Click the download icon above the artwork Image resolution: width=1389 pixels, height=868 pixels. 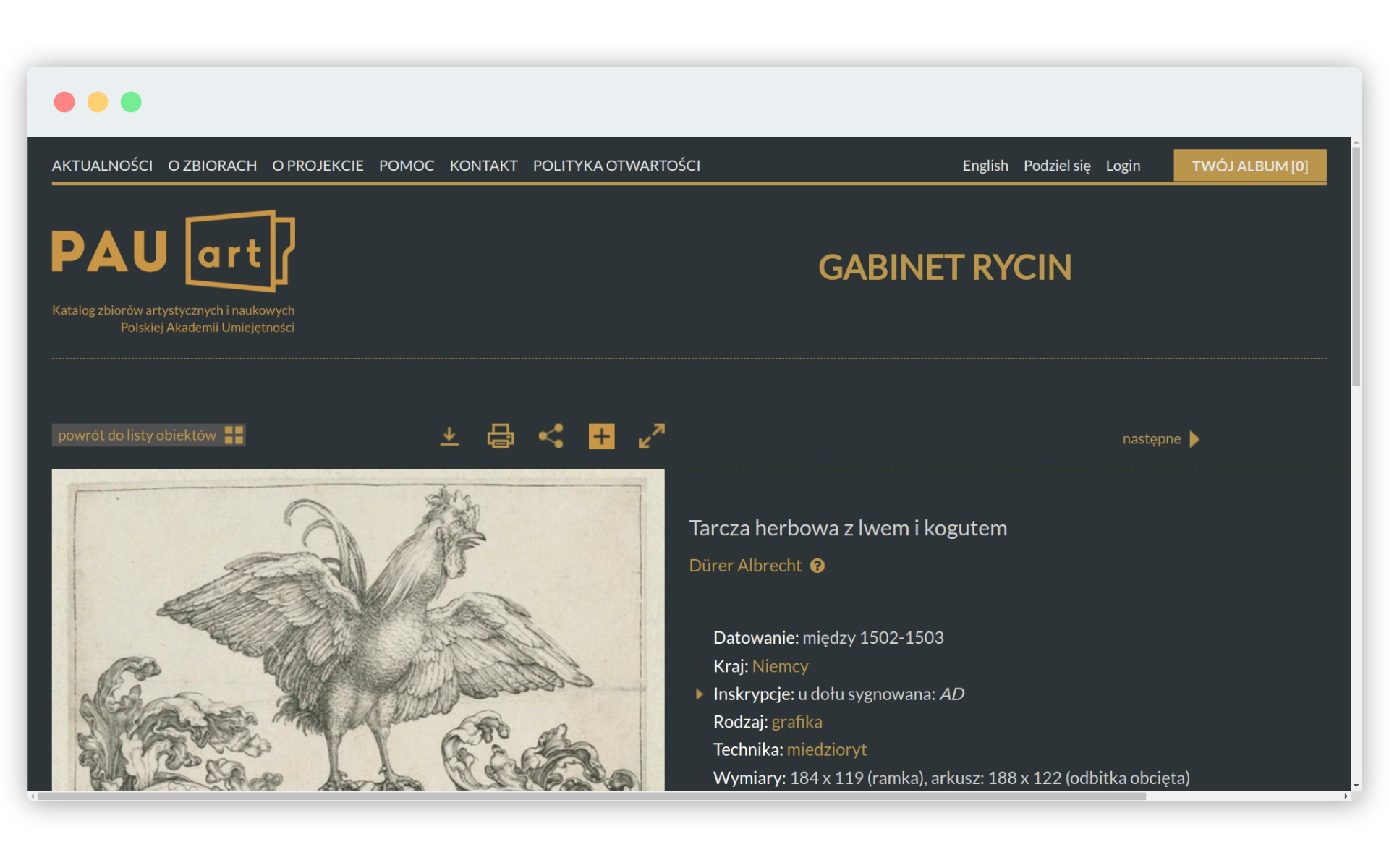click(449, 436)
